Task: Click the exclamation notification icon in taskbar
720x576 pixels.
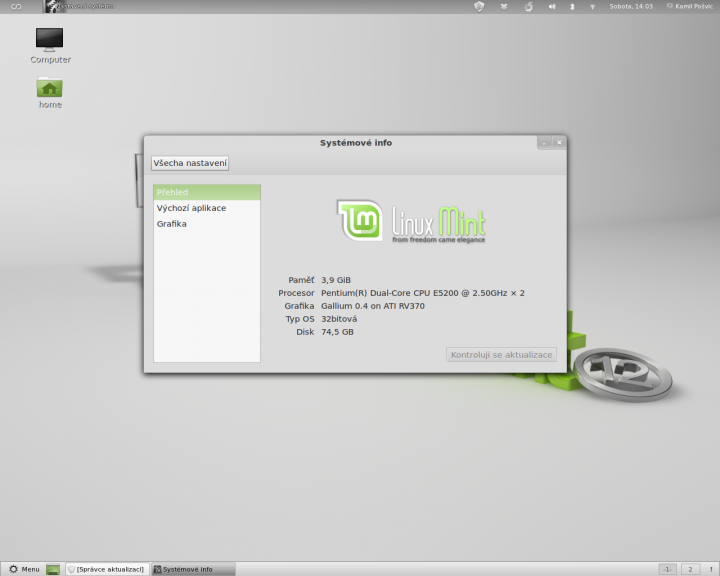Action: pyautogui.click(x=711, y=569)
